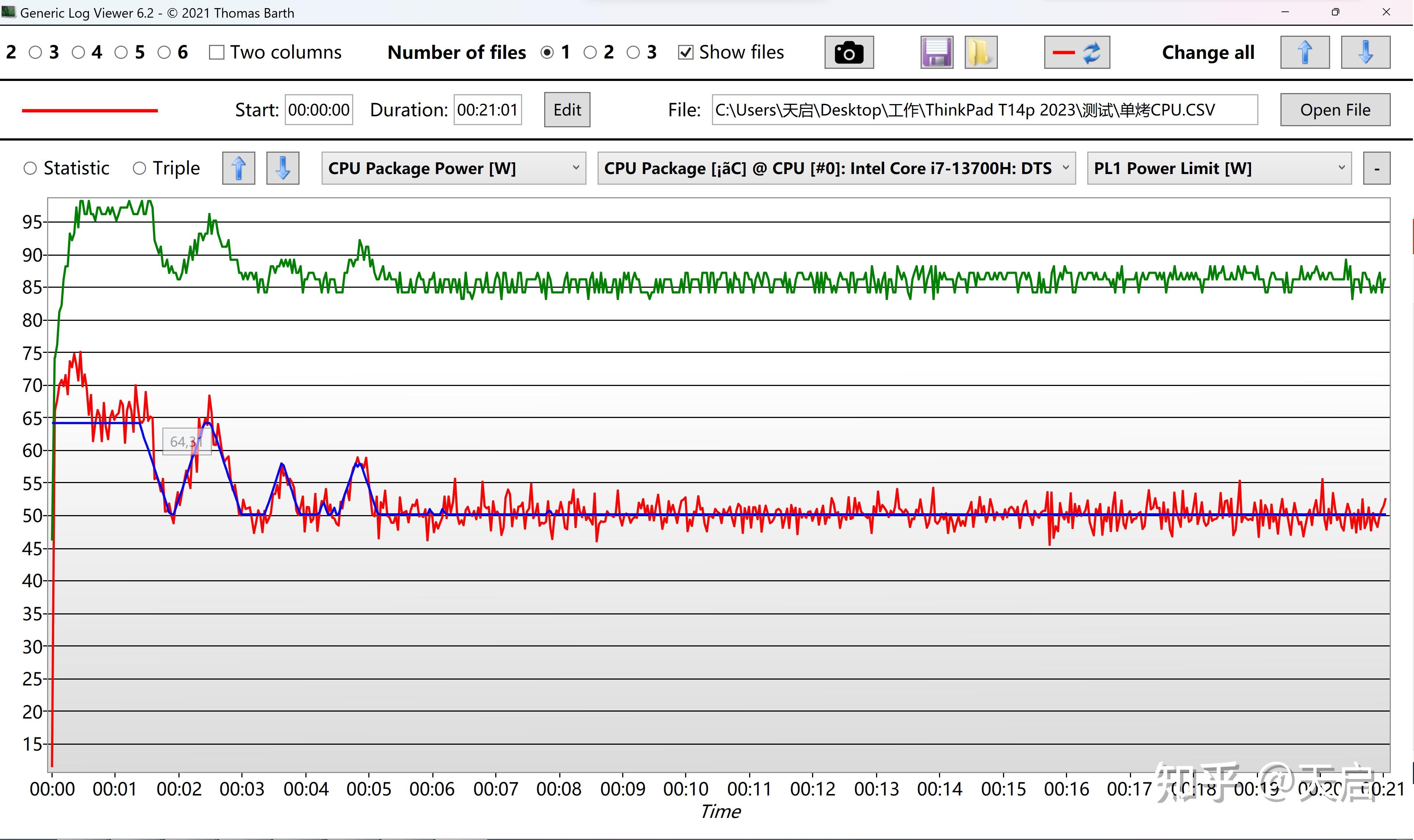Click the red line color swatch

coord(89,110)
